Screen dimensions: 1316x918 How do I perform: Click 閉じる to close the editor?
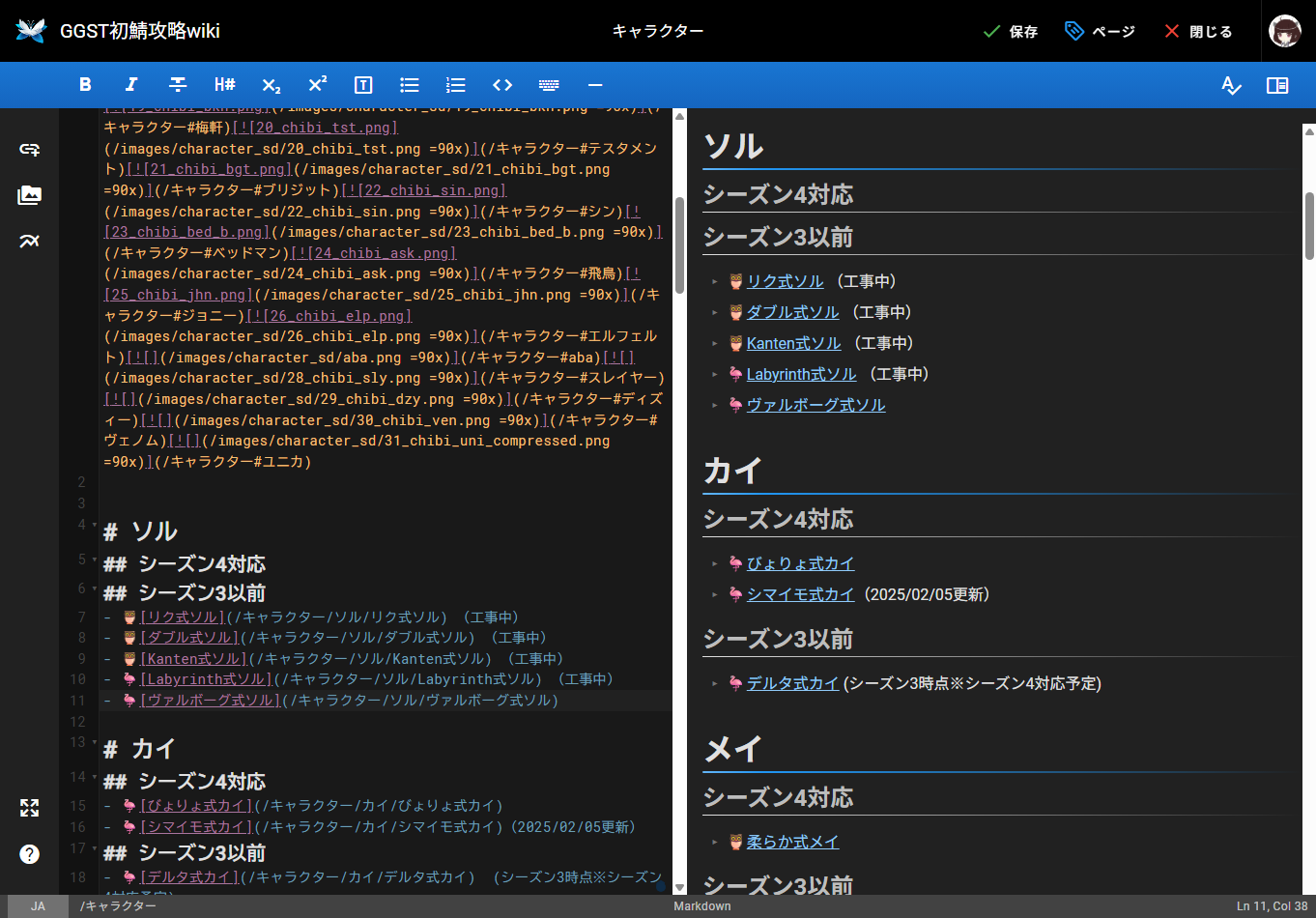coord(1198,31)
